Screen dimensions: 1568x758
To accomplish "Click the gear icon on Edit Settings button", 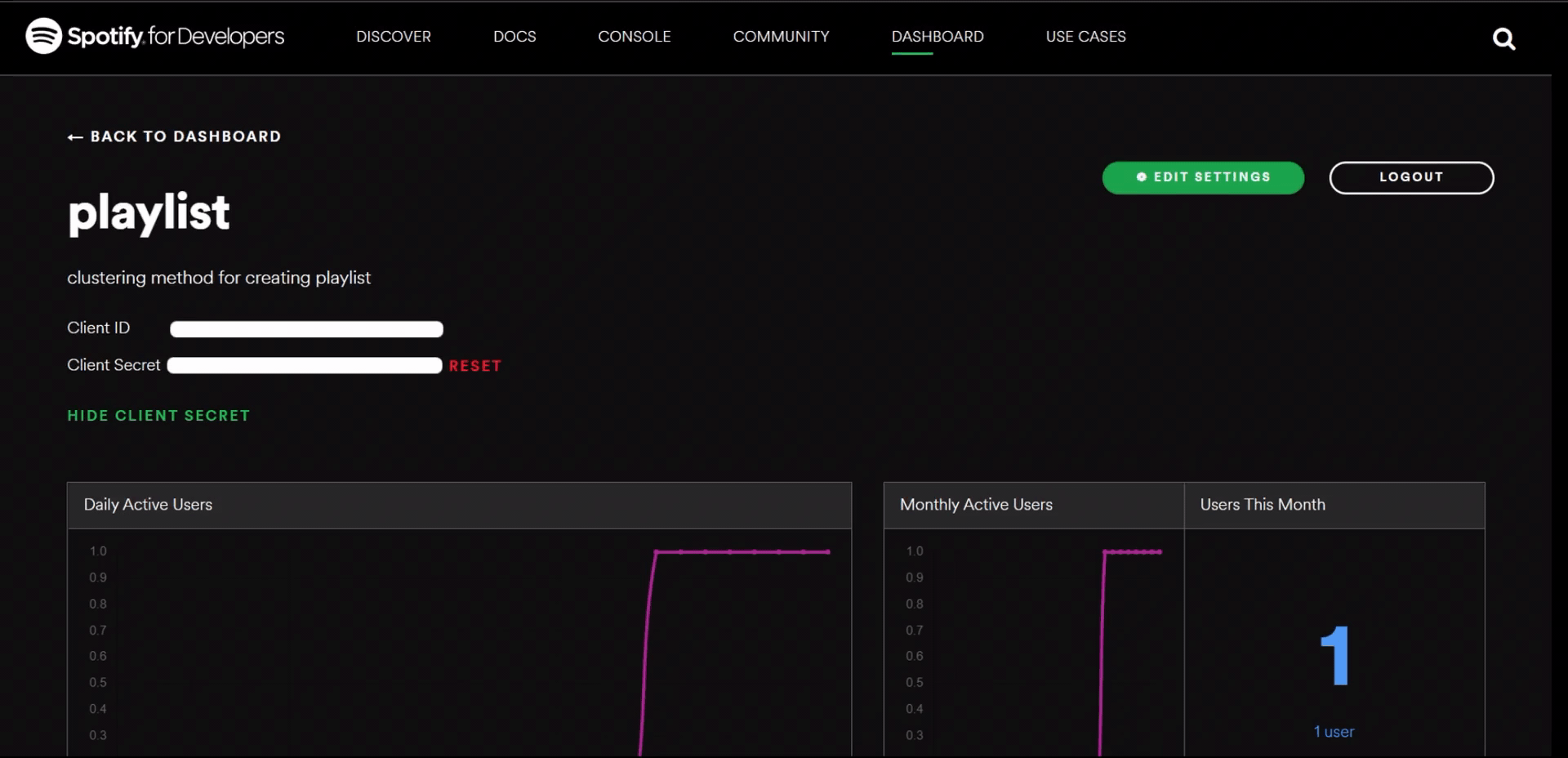I will (x=1143, y=177).
